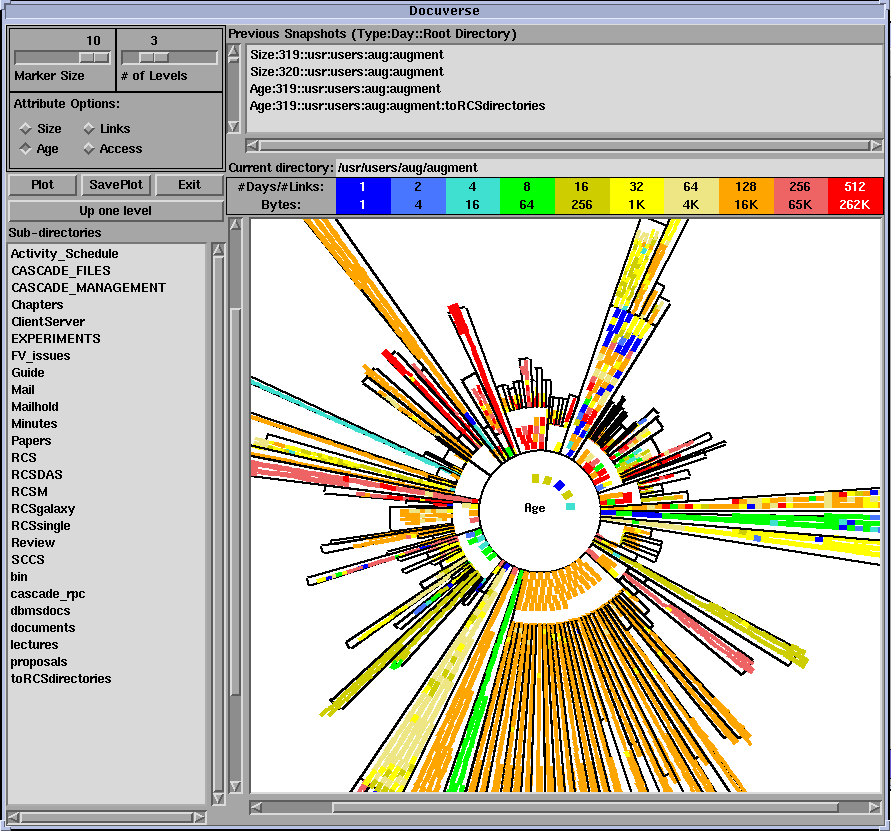The height and width of the screenshot is (831, 891).
Task: Click the plot horizontal scrollbar thumb
Action: (585, 807)
